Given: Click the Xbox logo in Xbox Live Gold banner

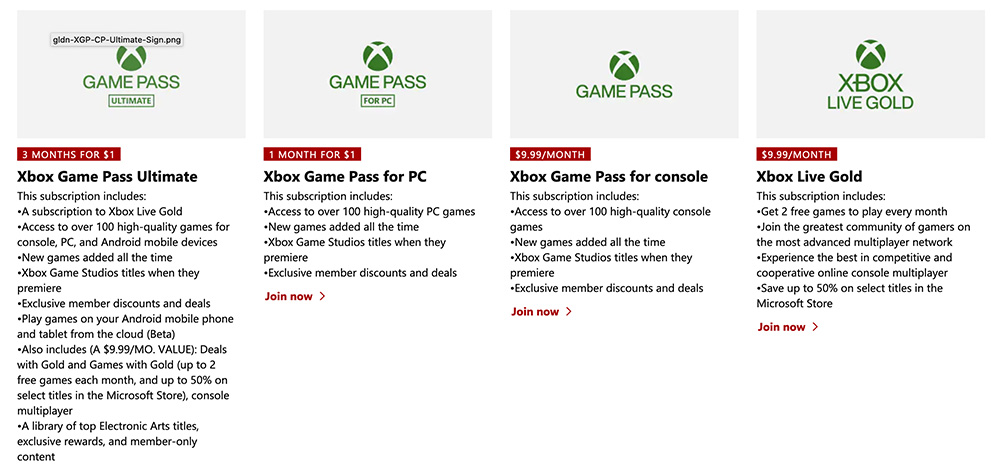Looking at the screenshot, I should [871, 54].
